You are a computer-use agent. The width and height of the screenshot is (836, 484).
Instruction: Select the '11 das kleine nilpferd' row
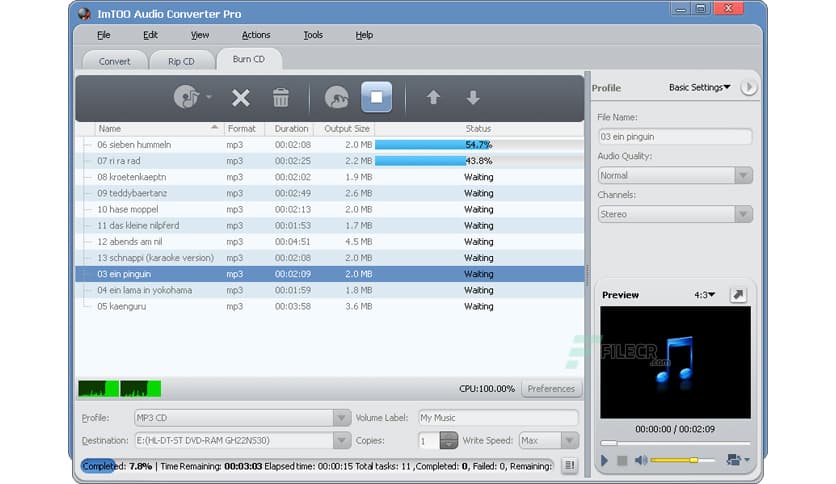pyautogui.click(x=329, y=225)
